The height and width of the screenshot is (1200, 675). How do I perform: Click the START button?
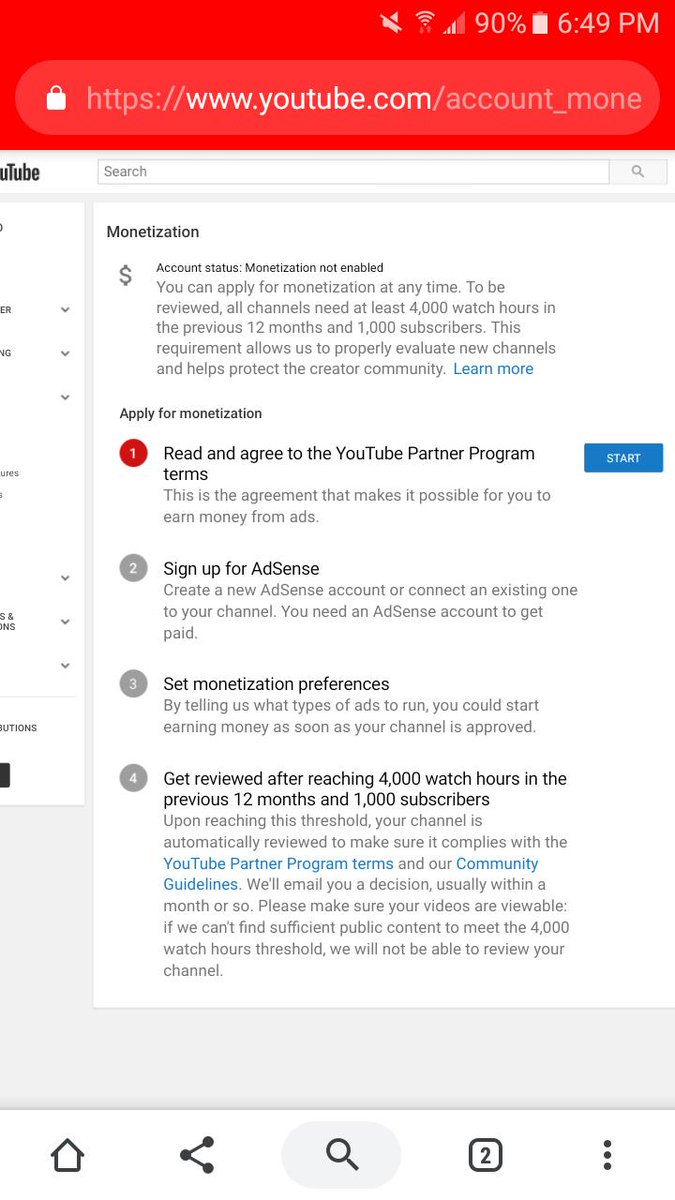623,458
